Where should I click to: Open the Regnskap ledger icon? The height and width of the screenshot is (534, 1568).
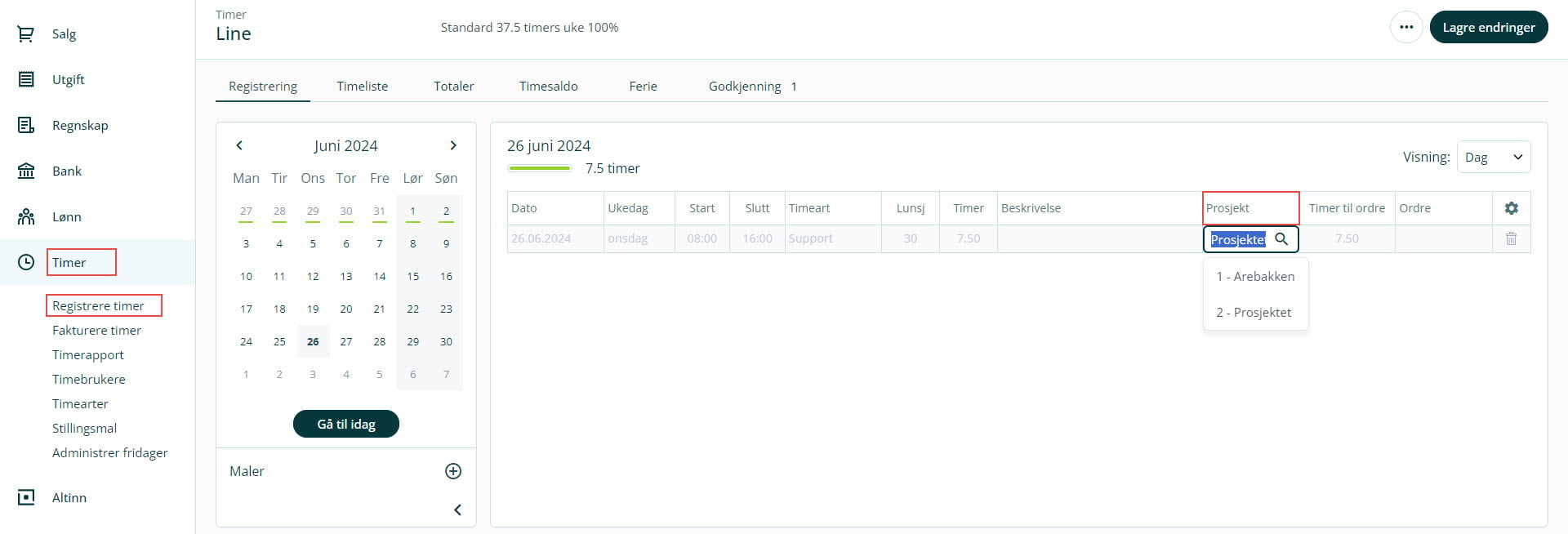click(x=26, y=126)
